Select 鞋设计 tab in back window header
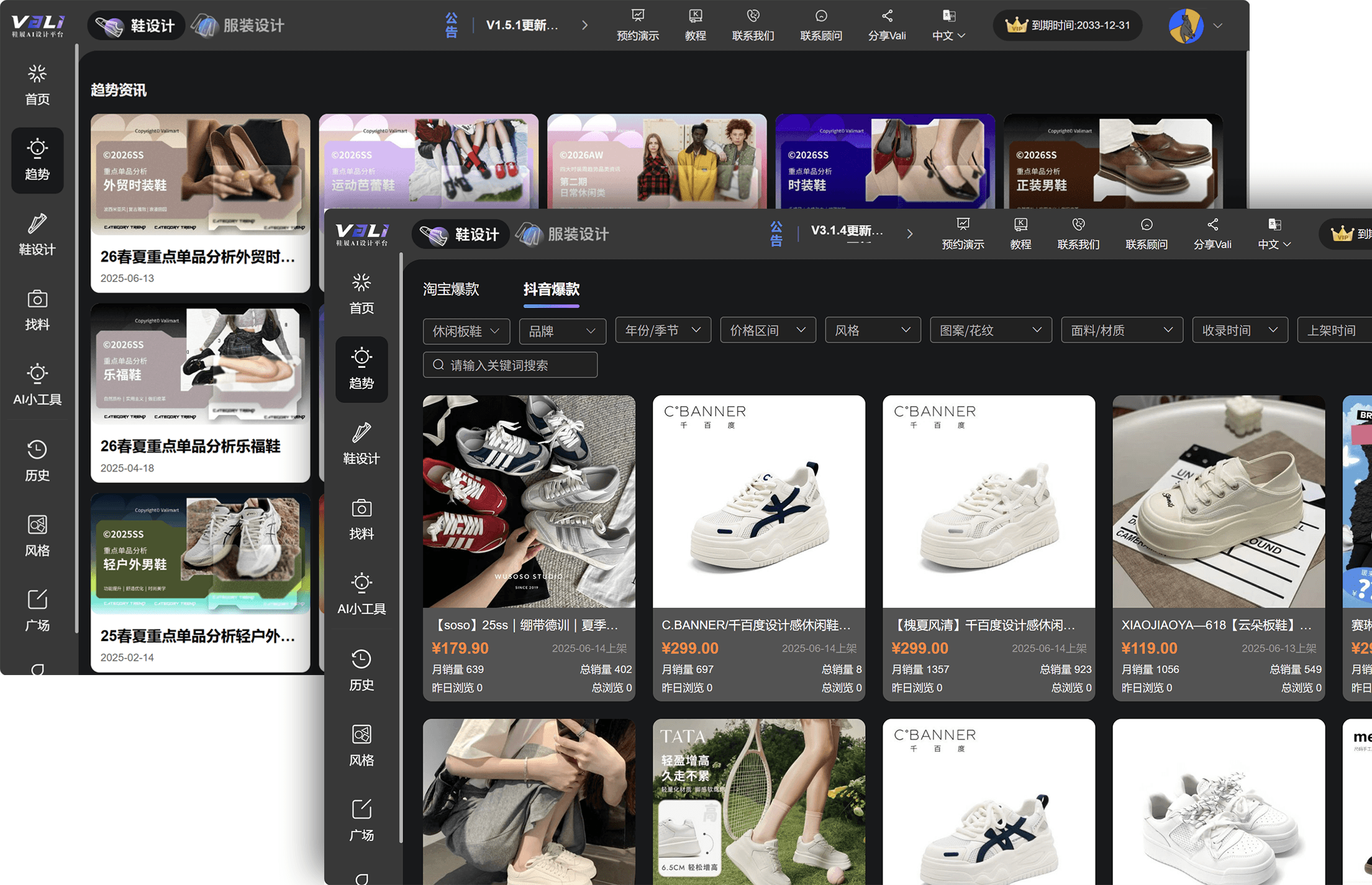This screenshot has width=1372, height=885. pos(136,25)
